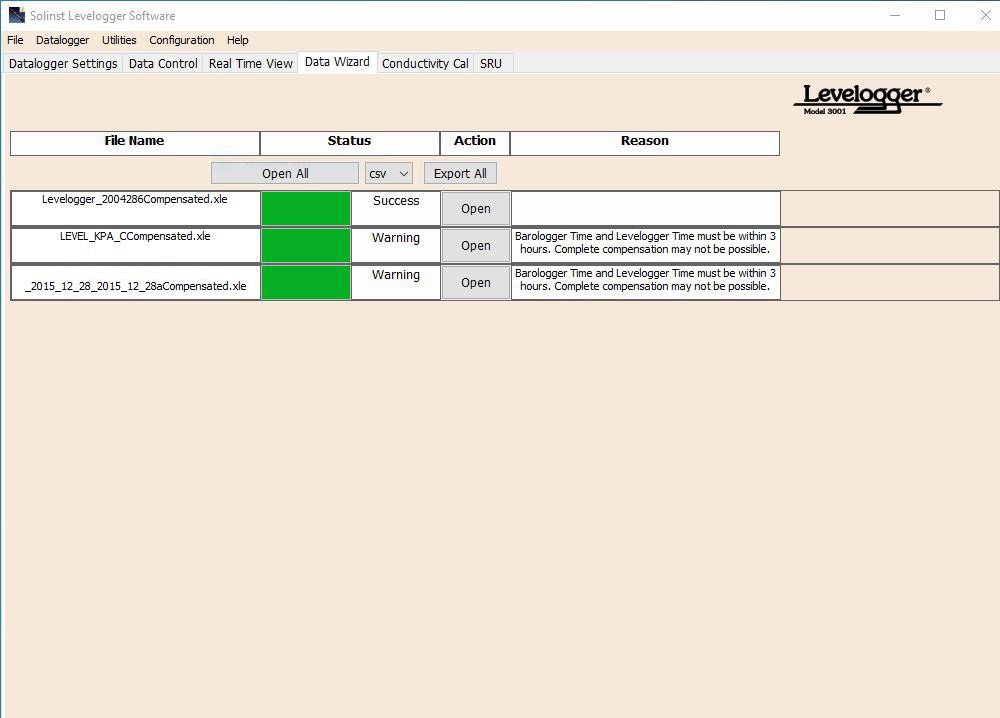Open the SRU tab
Image resolution: width=1000 pixels, height=718 pixels.
click(490, 63)
